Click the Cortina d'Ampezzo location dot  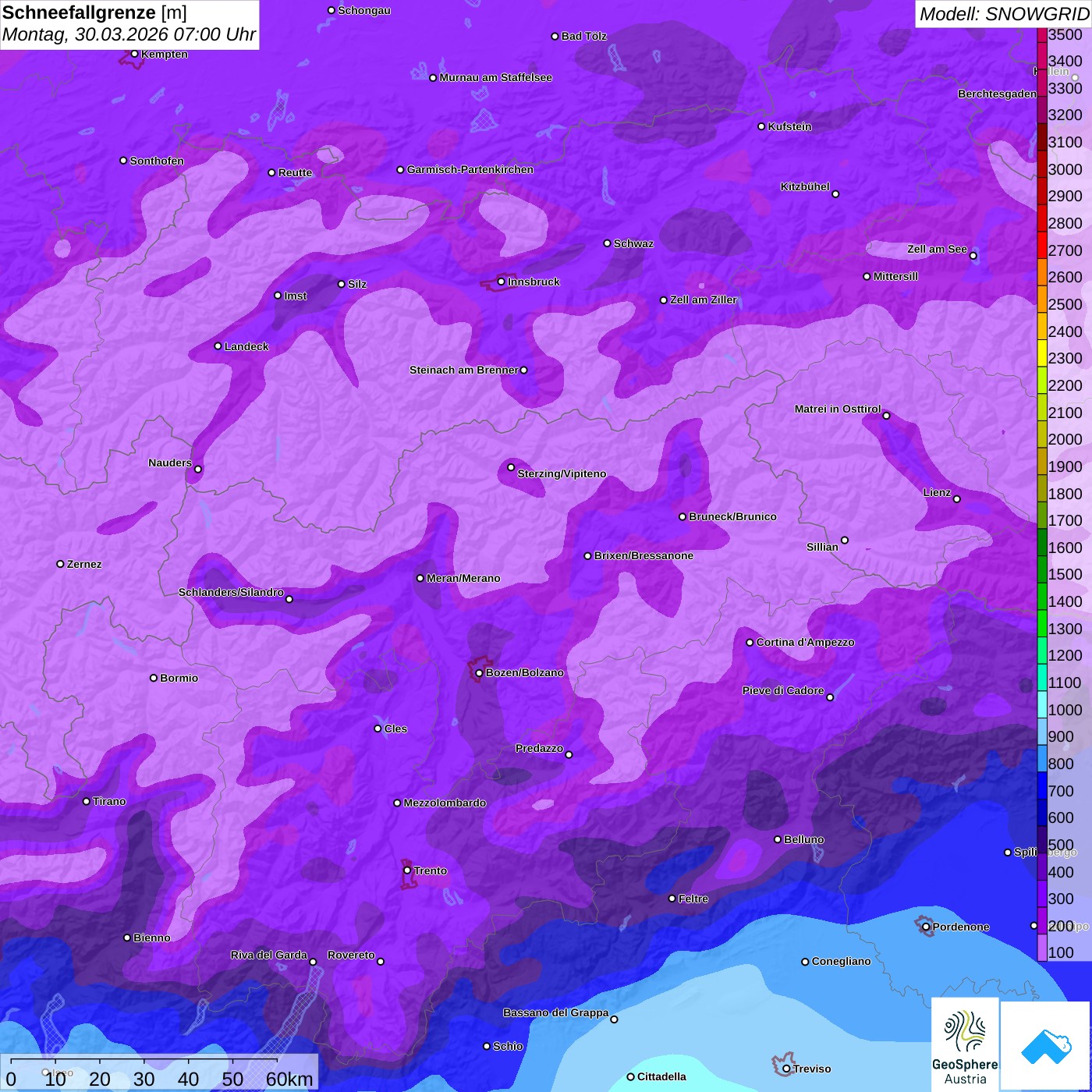point(750,643)
